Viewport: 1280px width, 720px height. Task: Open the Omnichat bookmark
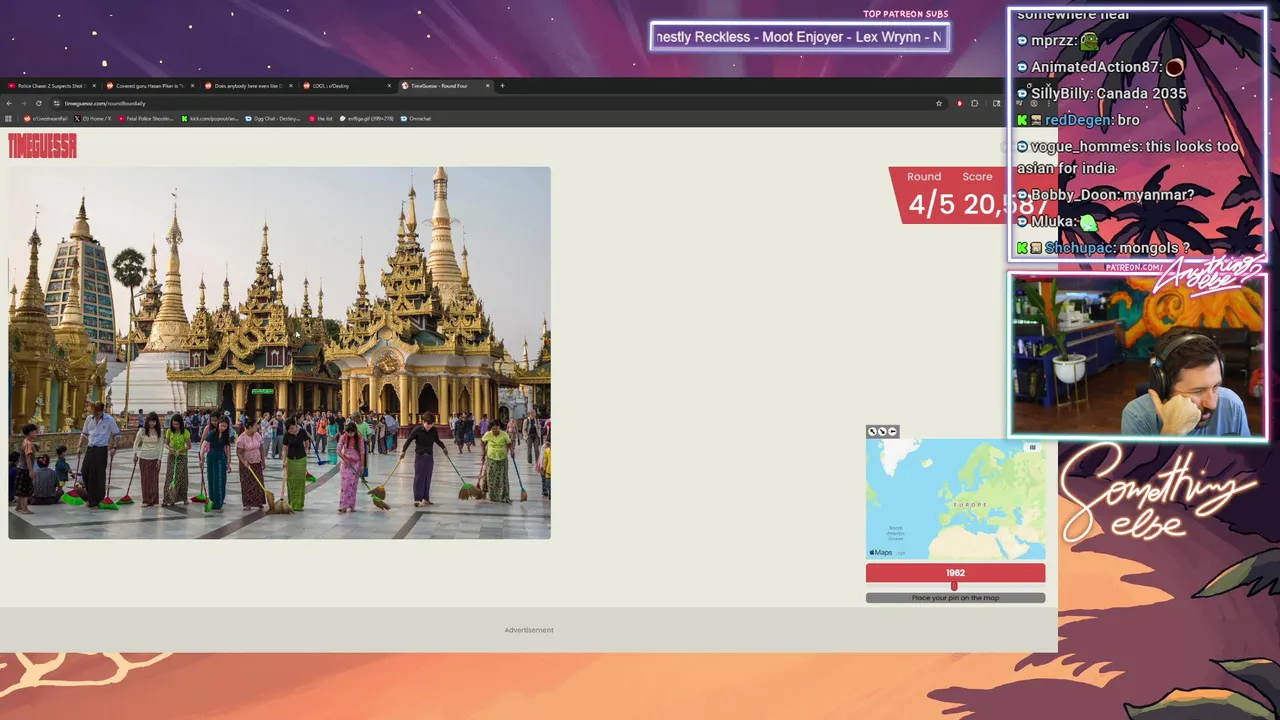click(x=416, y=118)
